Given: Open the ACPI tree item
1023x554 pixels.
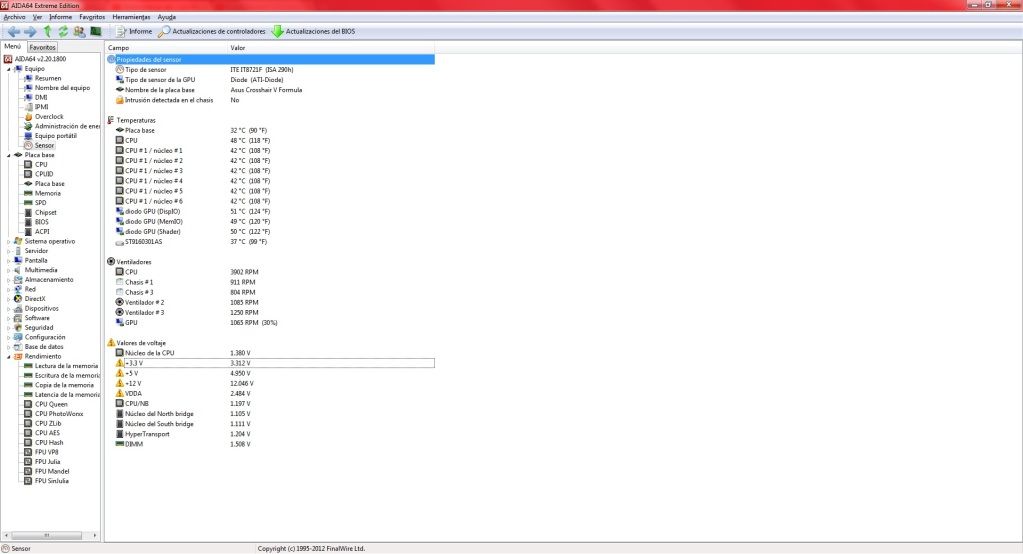Looking at the screenshot, I should tap(42, 232).
